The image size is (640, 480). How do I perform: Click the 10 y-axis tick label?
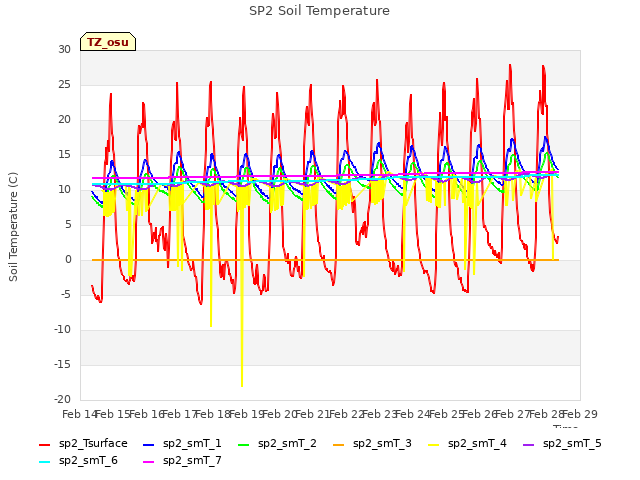pyautogui.click(x=64, y=189)
